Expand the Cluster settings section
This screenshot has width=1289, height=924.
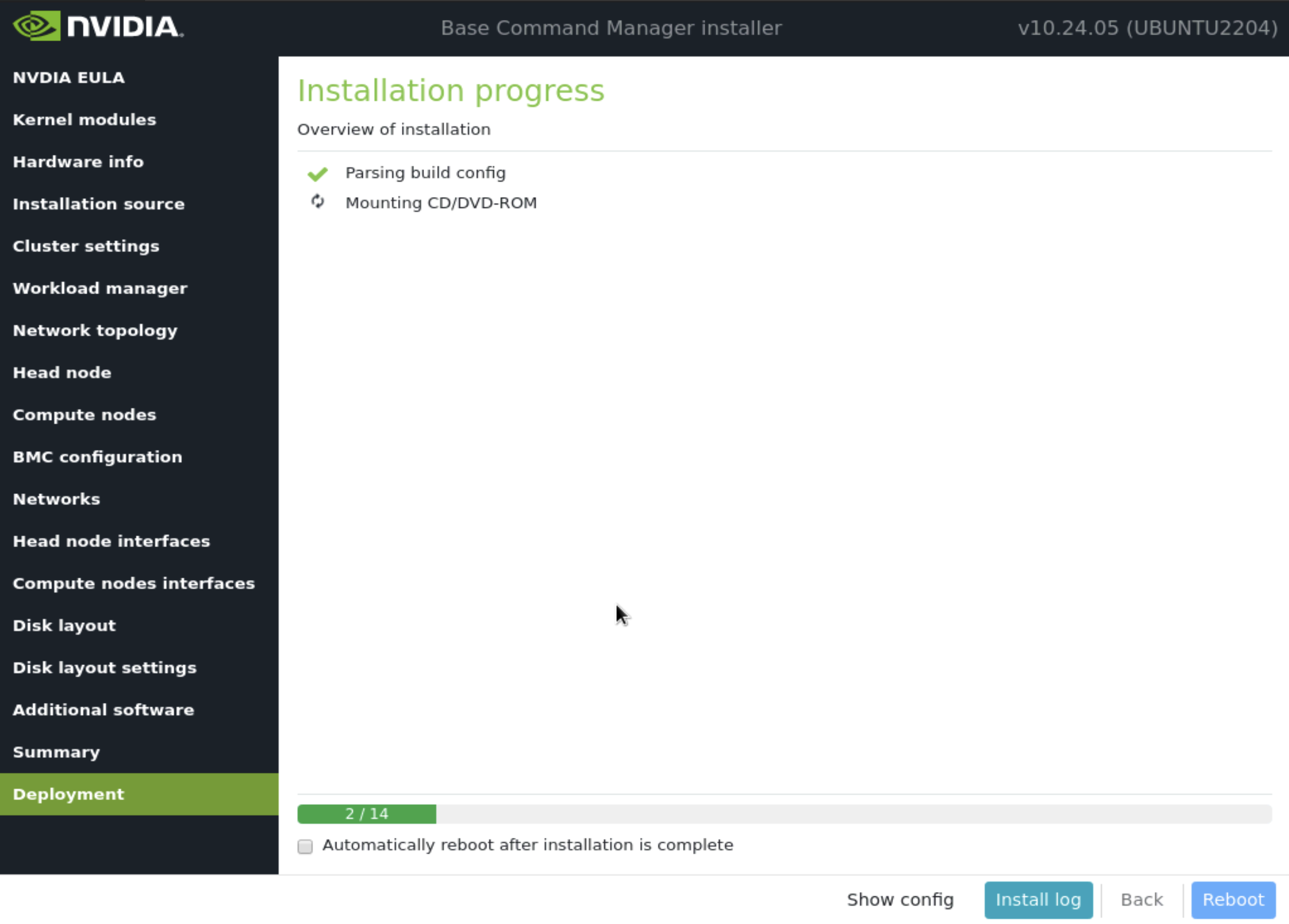85,246
